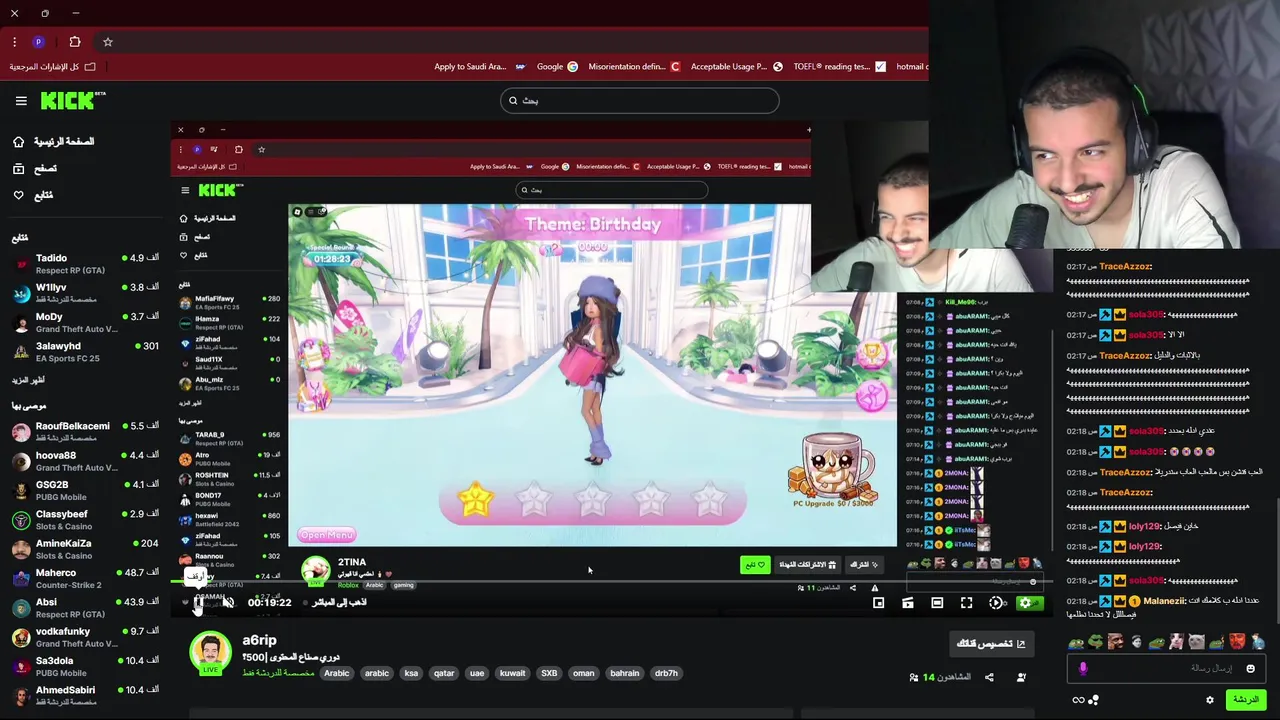Open Tadido channel in sidebar
The height and width of the screenshot is (720, 1280).
pyautogui.click(x=85, y=264)
